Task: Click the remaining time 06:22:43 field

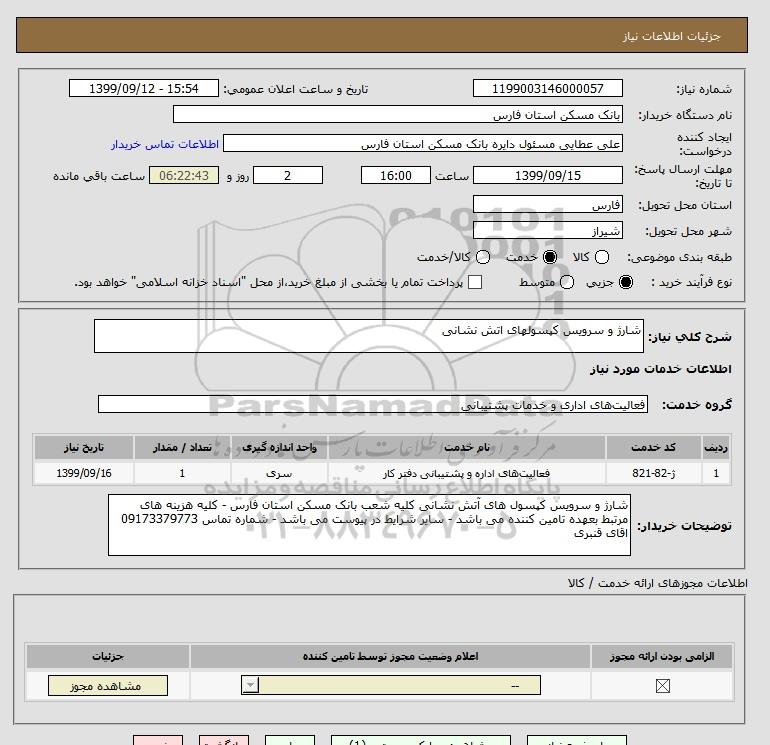Action: (x=184, y=175)
